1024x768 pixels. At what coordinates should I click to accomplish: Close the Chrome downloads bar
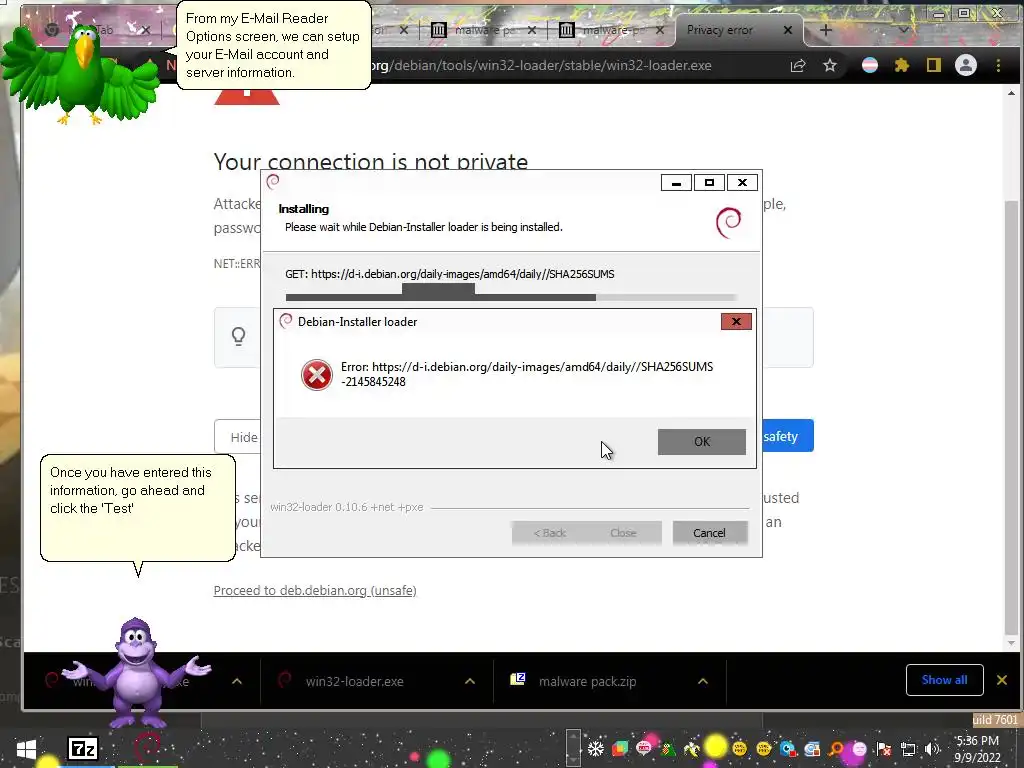[1002, 680]
